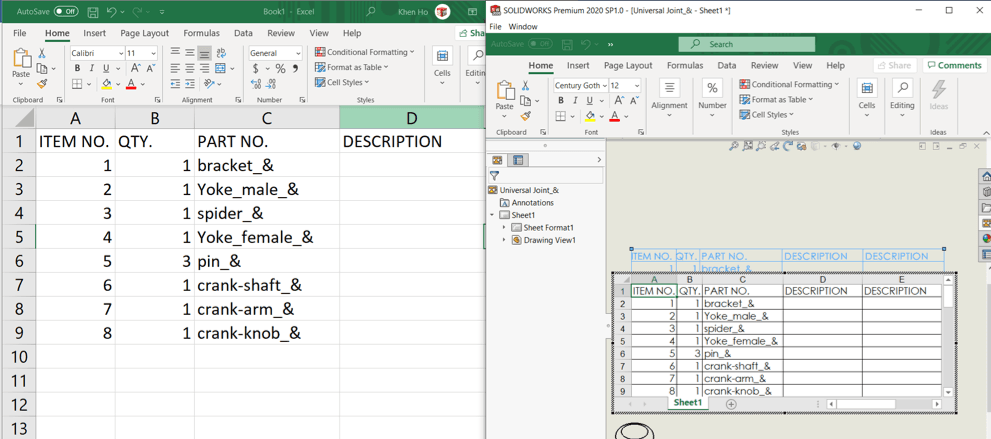The height and width of the screenshot is (439, 991).
Task: Open the font size 11 dropdown in Book1 Excel
Action: [153, 53]
